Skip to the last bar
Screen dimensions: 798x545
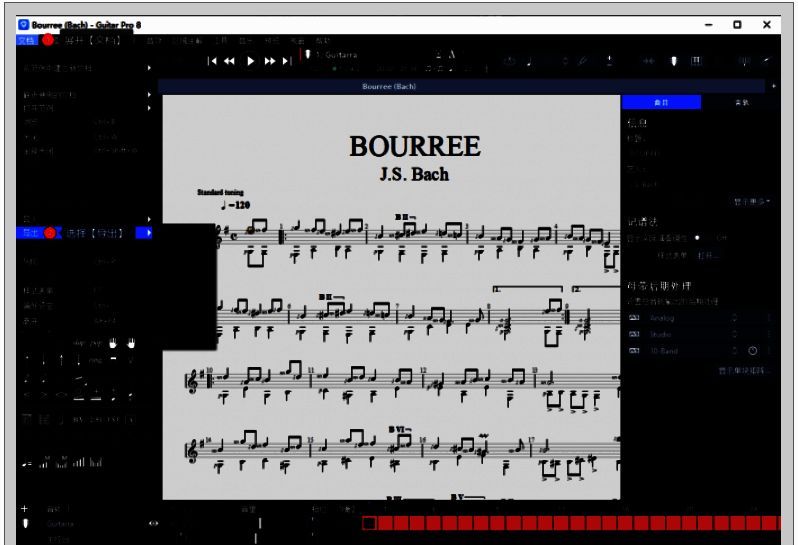(288, 61)
